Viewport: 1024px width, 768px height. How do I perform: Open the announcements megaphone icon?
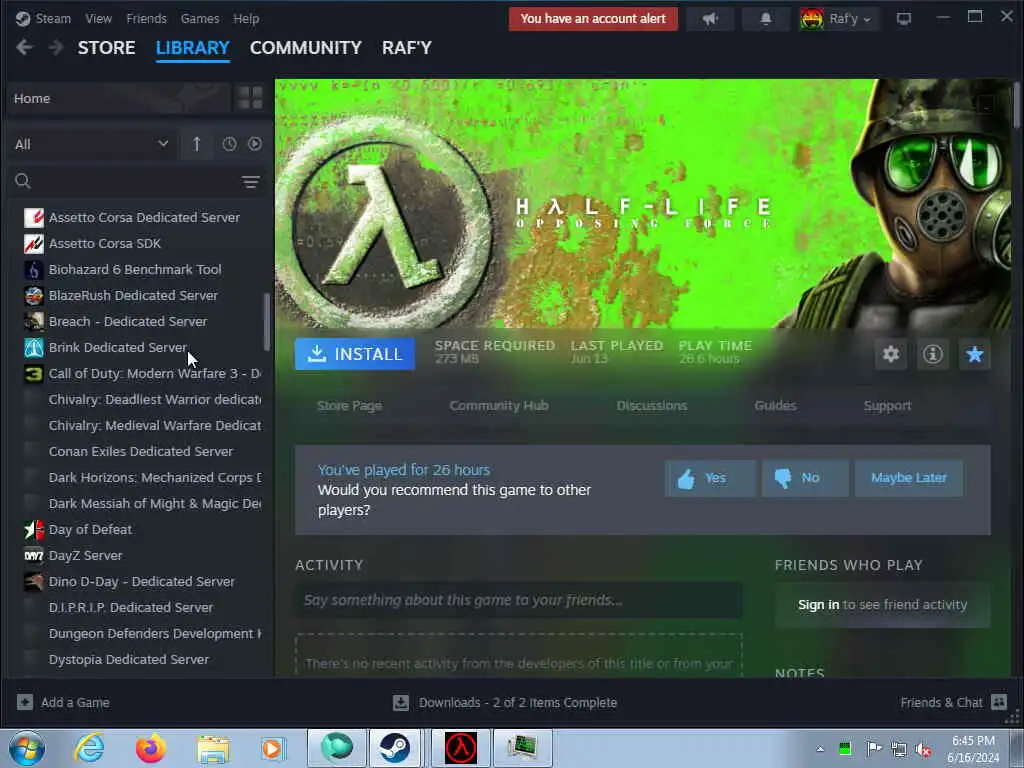710,19
